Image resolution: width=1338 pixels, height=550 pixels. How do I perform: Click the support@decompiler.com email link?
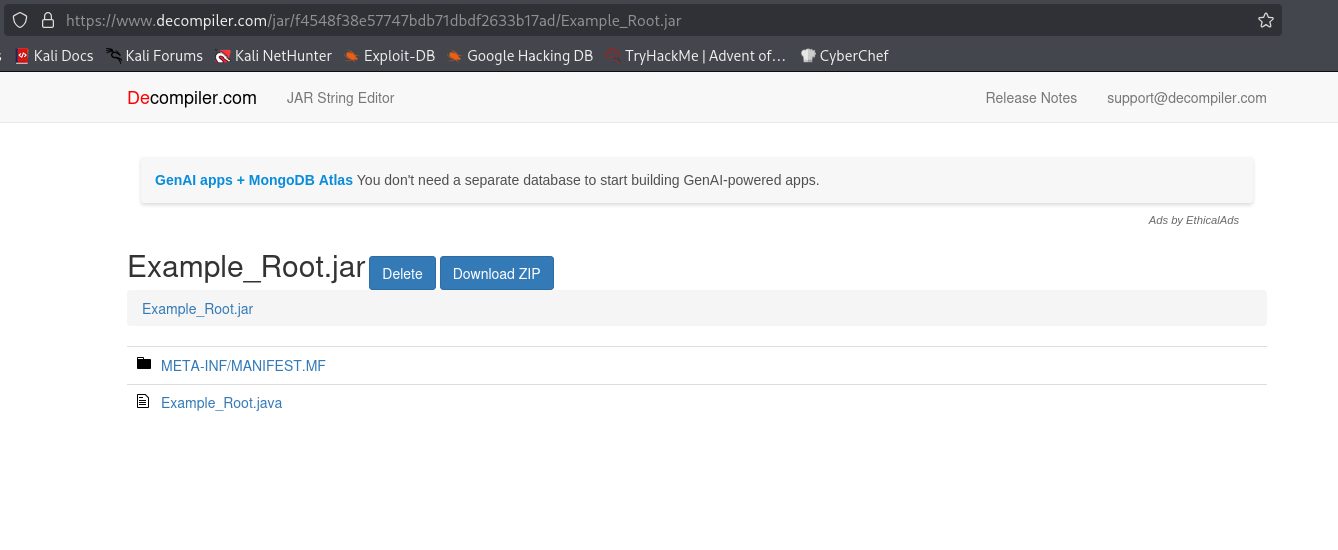1186,98
